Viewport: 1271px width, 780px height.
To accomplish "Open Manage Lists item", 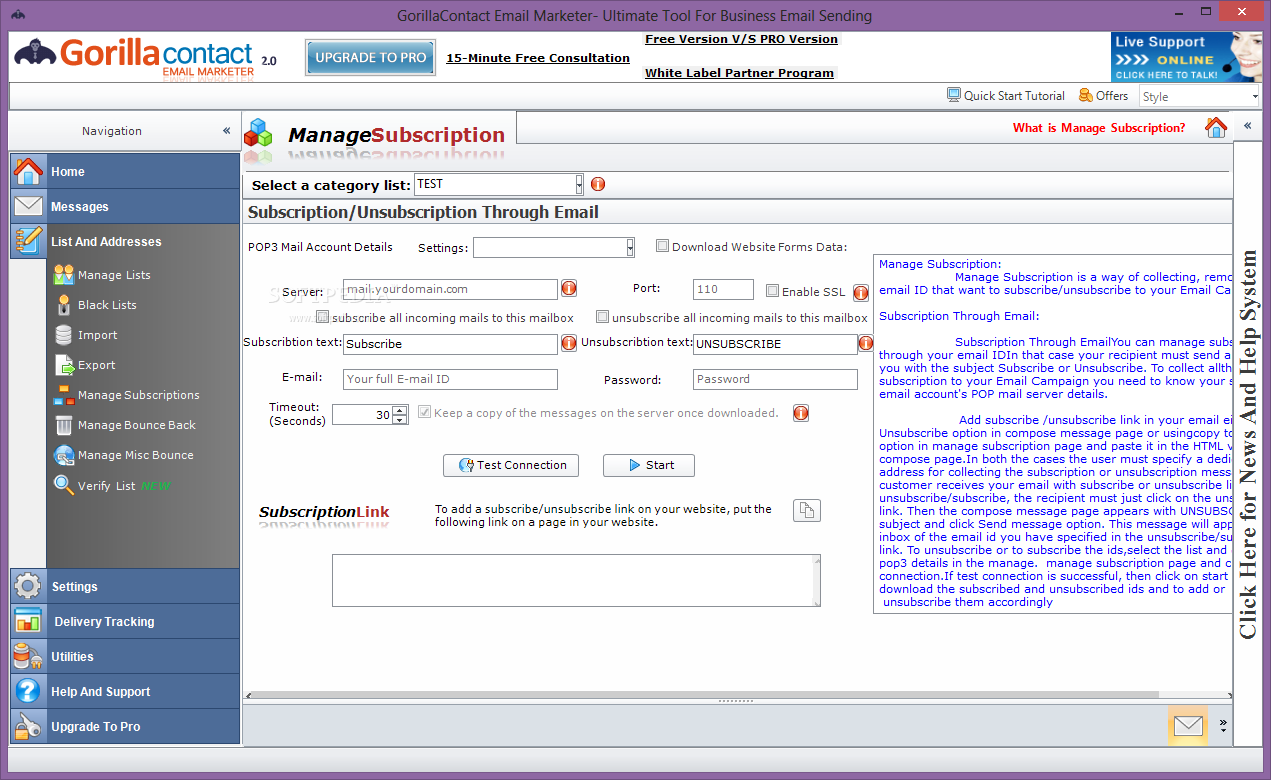I will pos(113,275).
